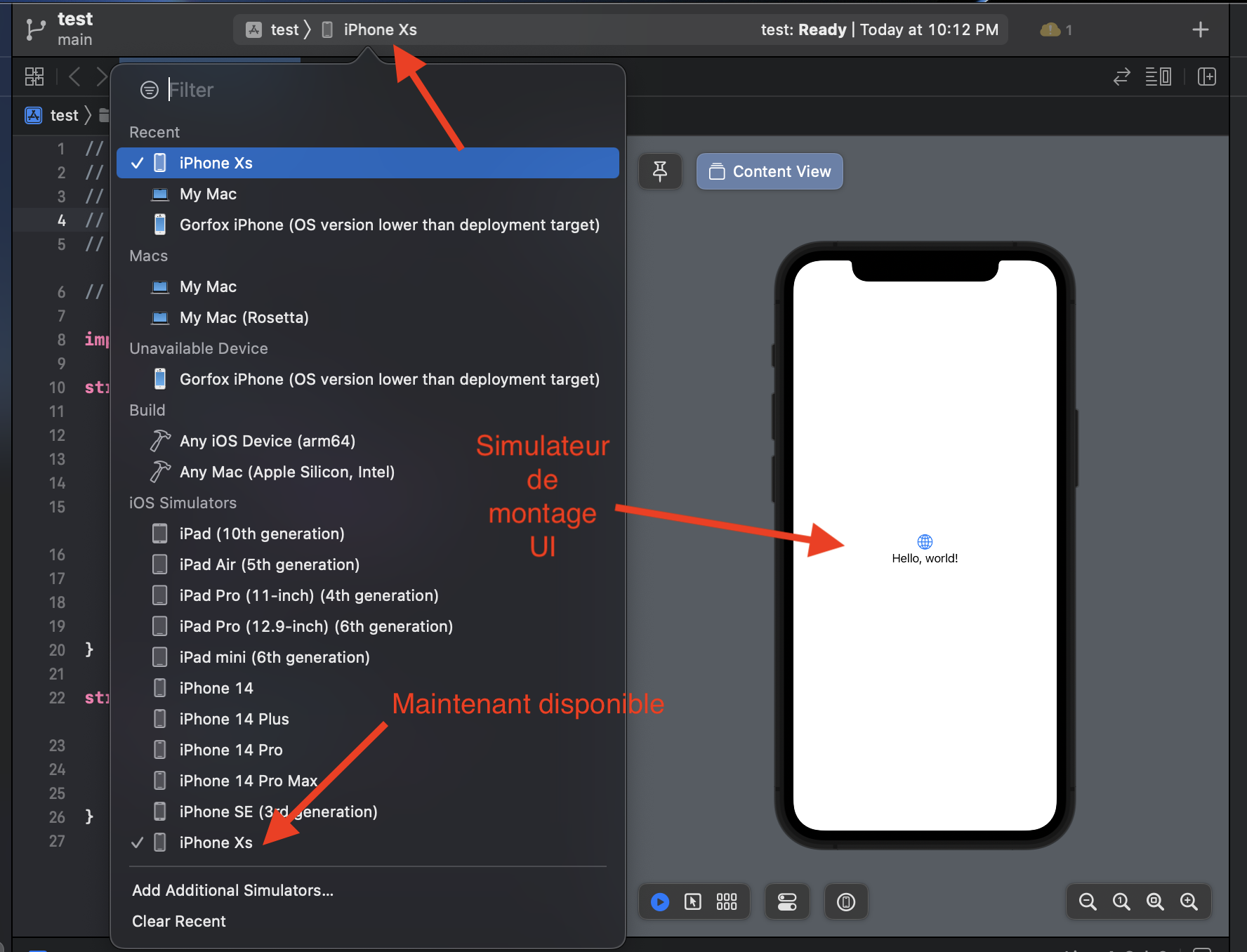The width and height of the screenshot is (1247, 952).
Task: Click the Content View preview button
Action: pyautogui.click(x=770, y=171)
